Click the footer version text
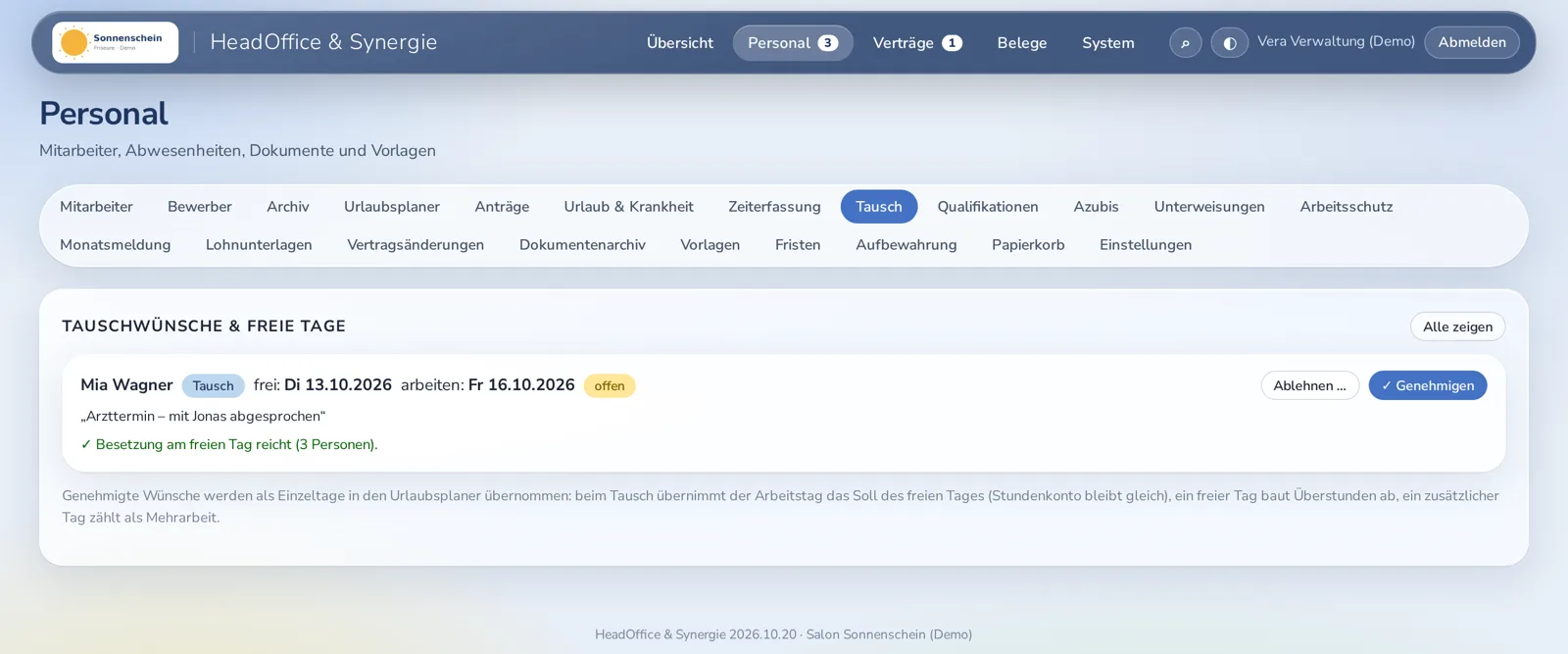This screenshot has height=654, width=1568. (783, 634)
